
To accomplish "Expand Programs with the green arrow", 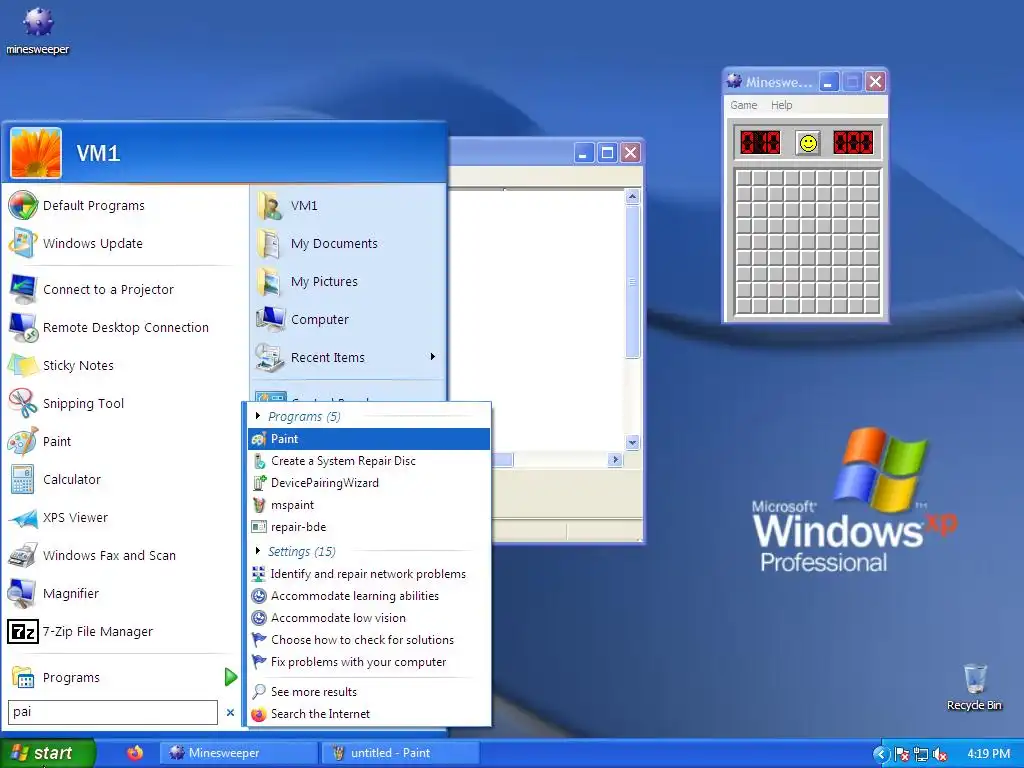I will (231, 677).
